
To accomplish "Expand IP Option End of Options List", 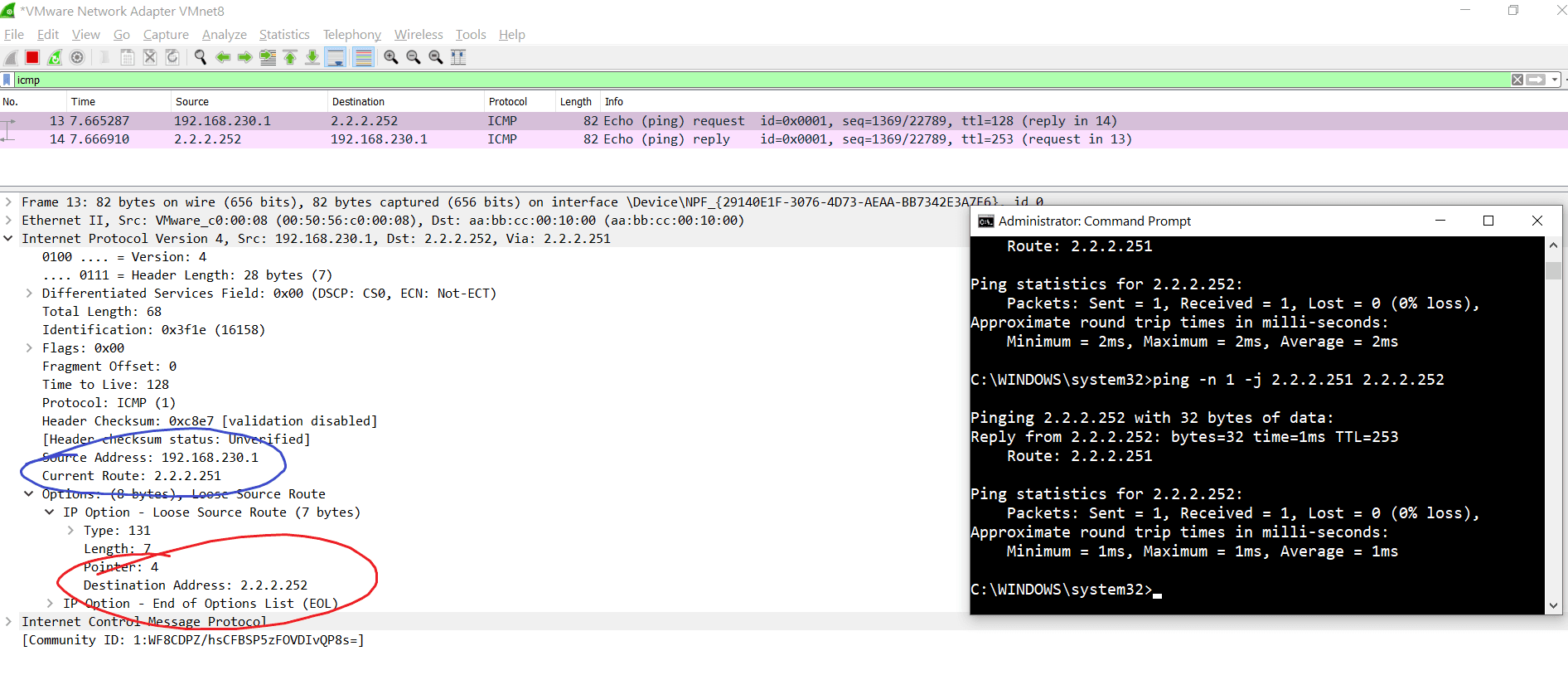I will click(50, 604).
